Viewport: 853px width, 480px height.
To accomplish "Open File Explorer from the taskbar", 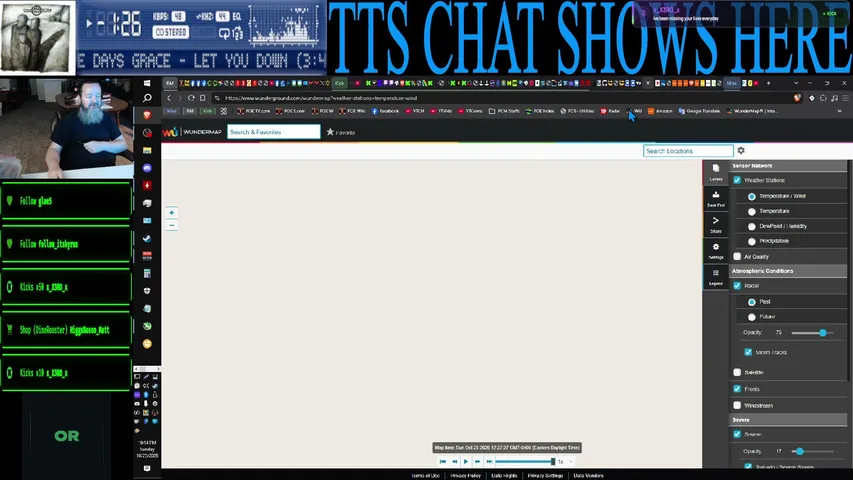I will click(147, 150).
